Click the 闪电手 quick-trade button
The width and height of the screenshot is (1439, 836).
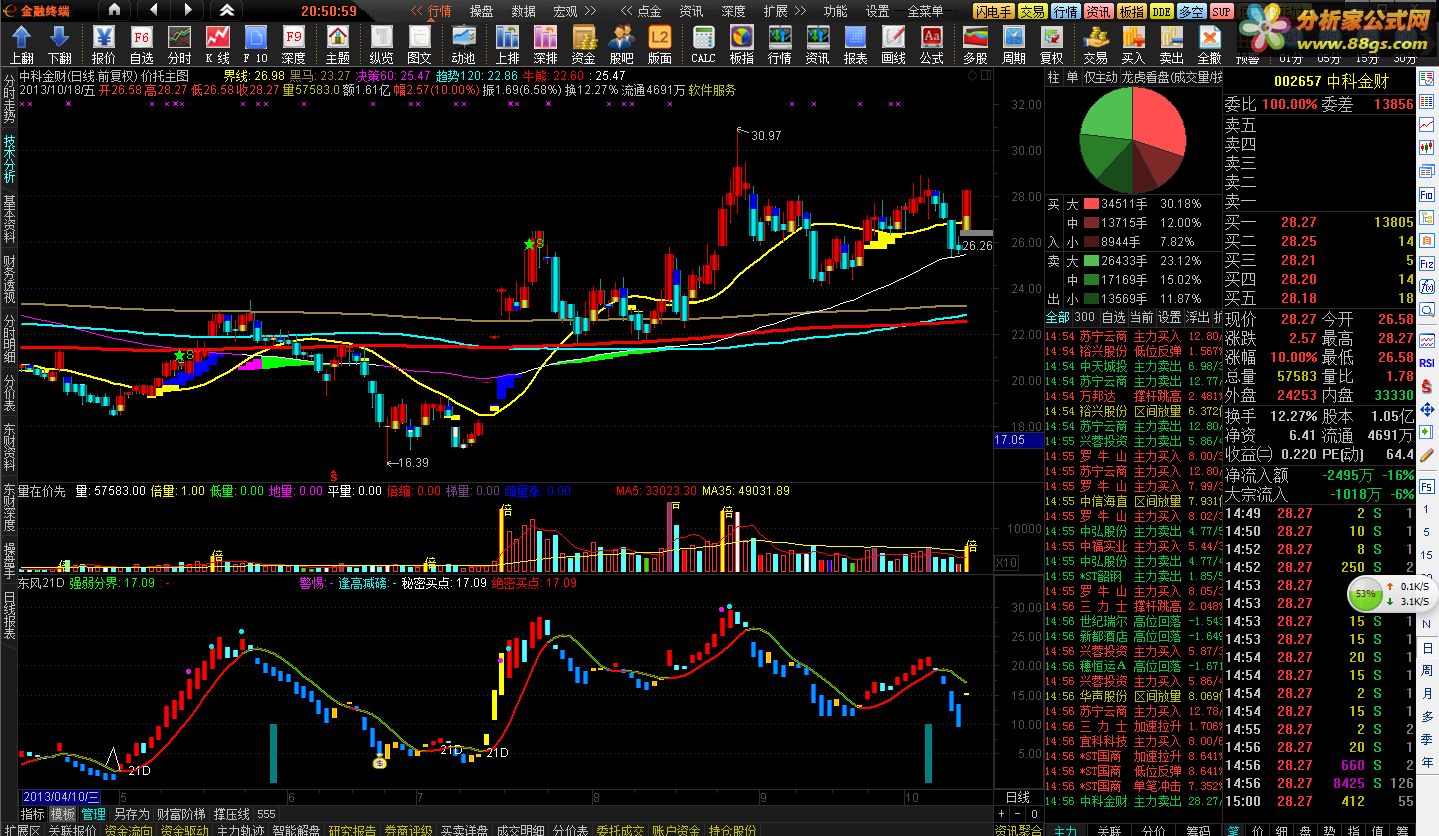point(994,11)
